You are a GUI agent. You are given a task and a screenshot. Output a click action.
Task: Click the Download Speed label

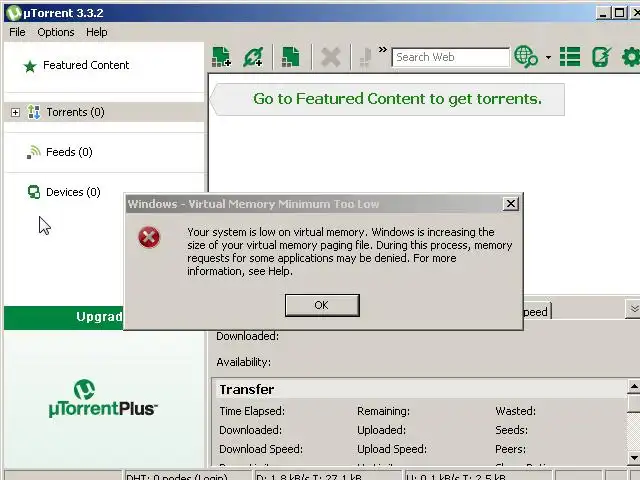tap(261, 449)
